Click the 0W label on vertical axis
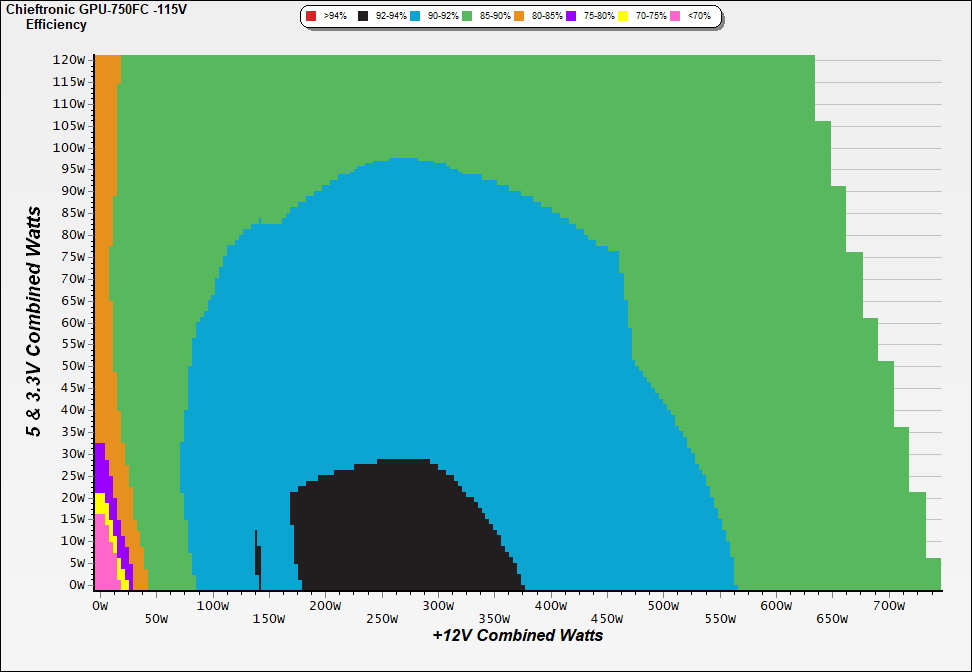 coord(76,585)
